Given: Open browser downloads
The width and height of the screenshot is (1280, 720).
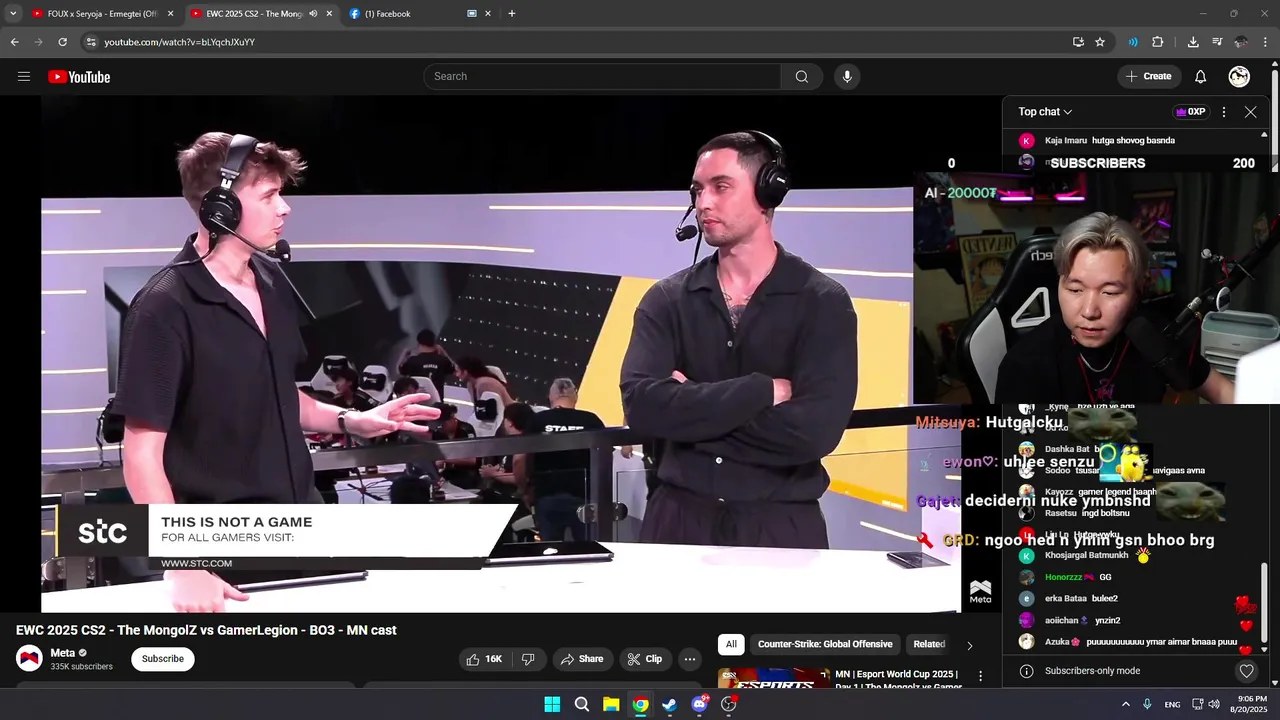Looking at the screenshot, I should pos(1193,42).
